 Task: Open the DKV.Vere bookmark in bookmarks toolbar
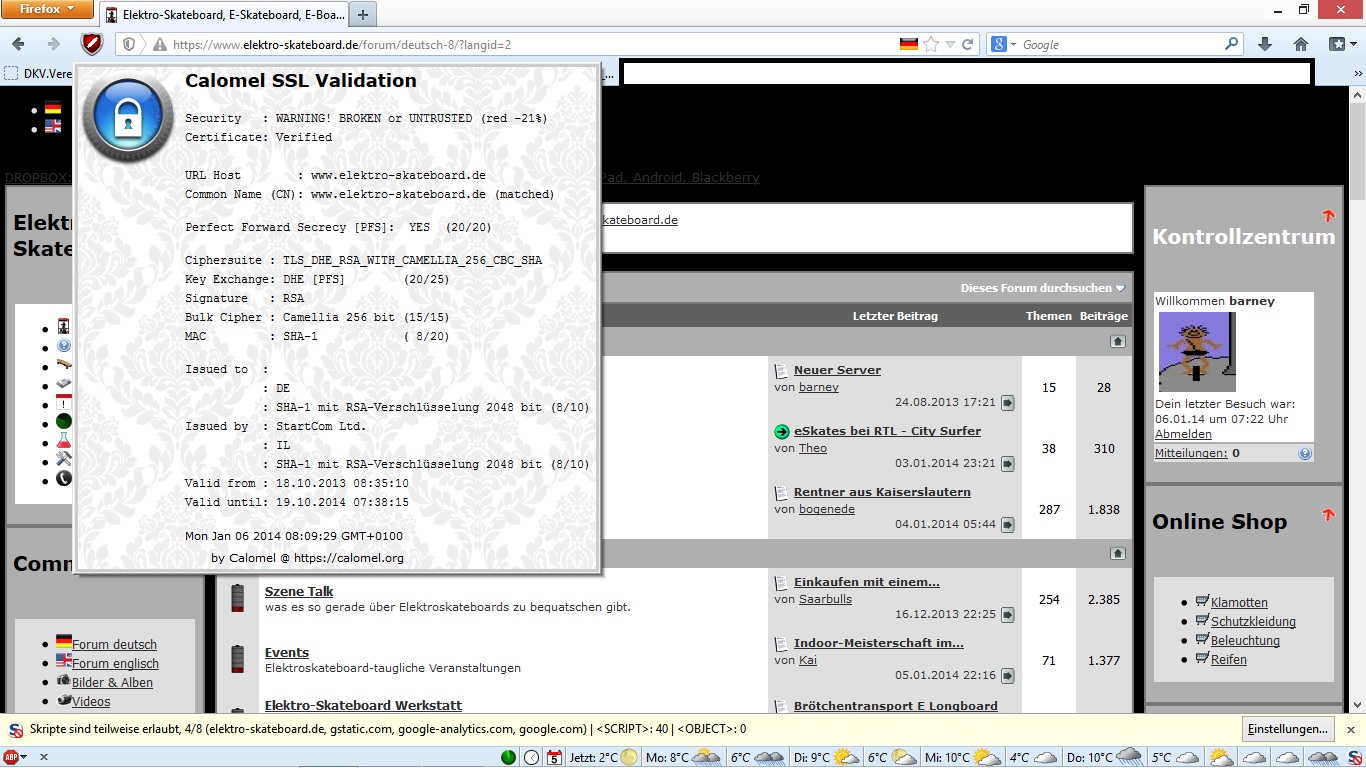38,73
